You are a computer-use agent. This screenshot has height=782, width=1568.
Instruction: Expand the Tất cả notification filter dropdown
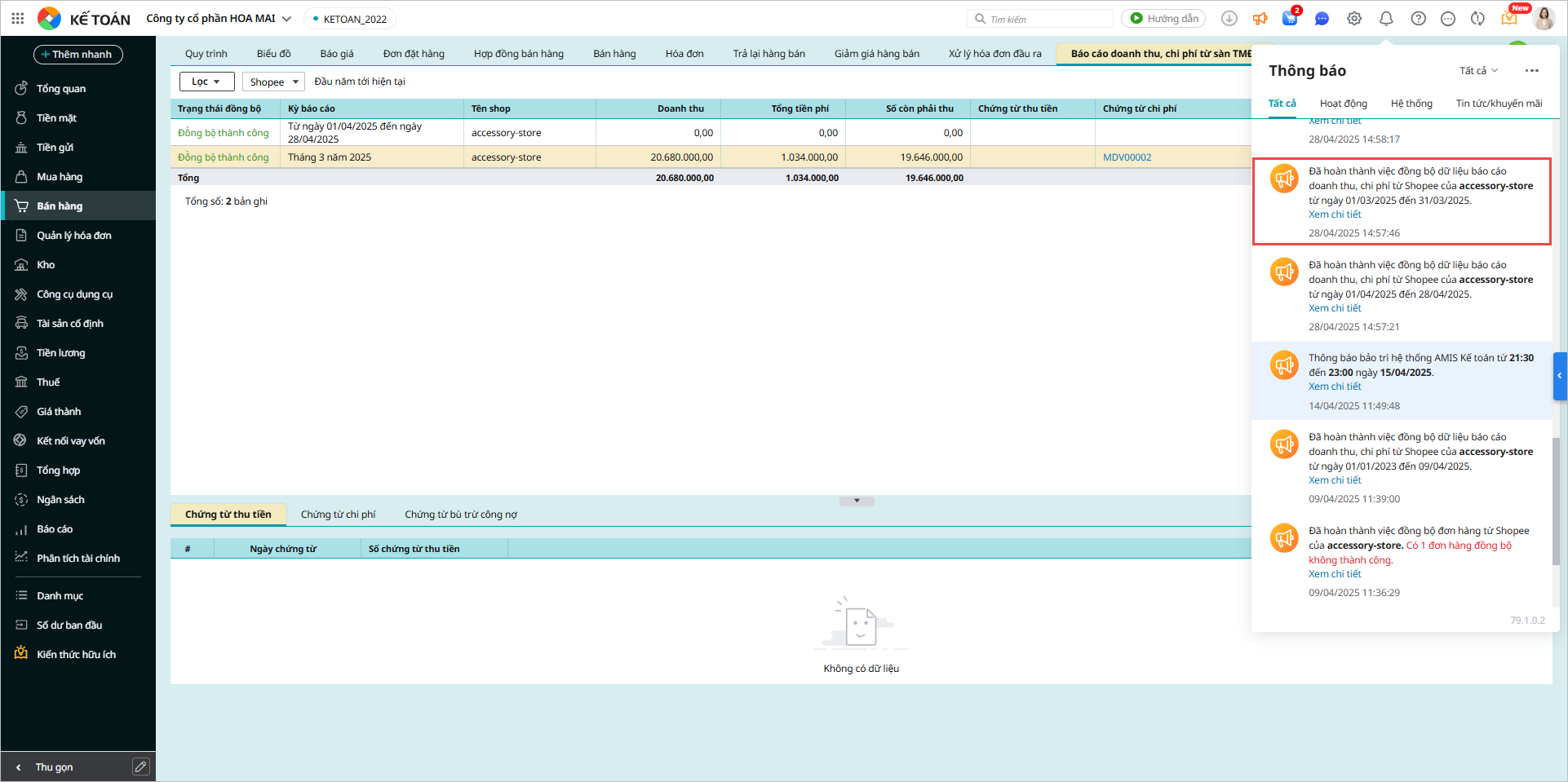click(x=1478, y=71)
